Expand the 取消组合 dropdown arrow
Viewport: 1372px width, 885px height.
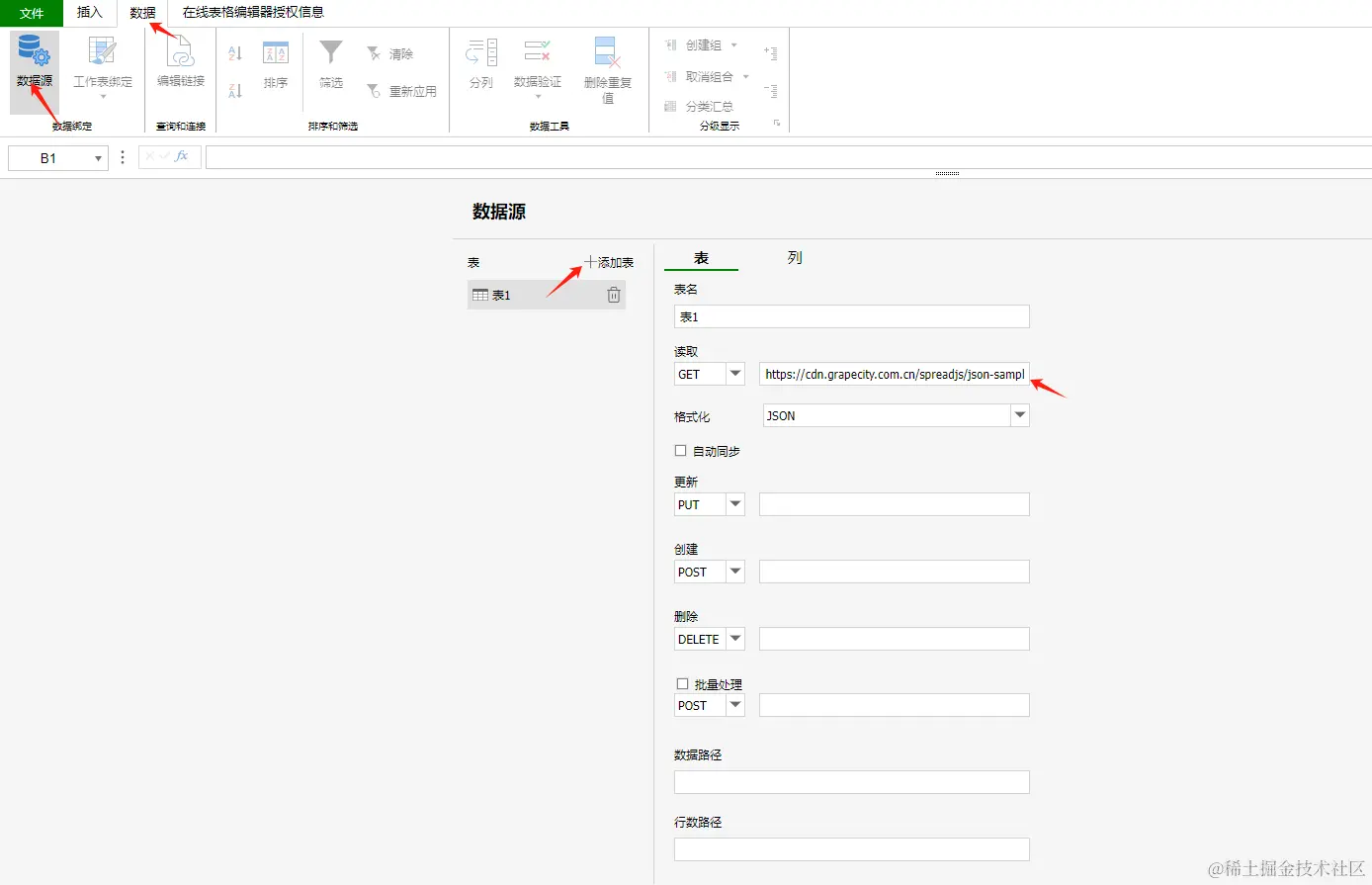746,76
